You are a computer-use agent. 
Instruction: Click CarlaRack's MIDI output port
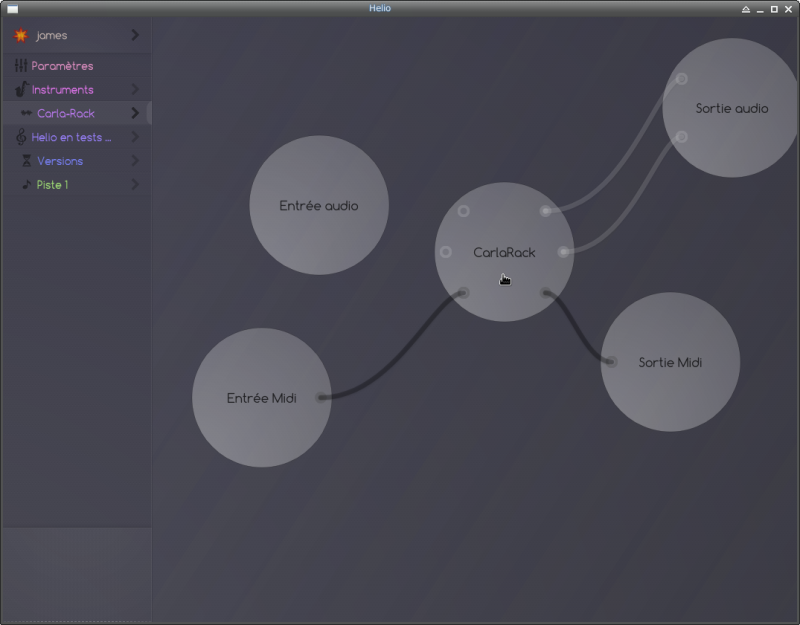(x=545, y=293)
